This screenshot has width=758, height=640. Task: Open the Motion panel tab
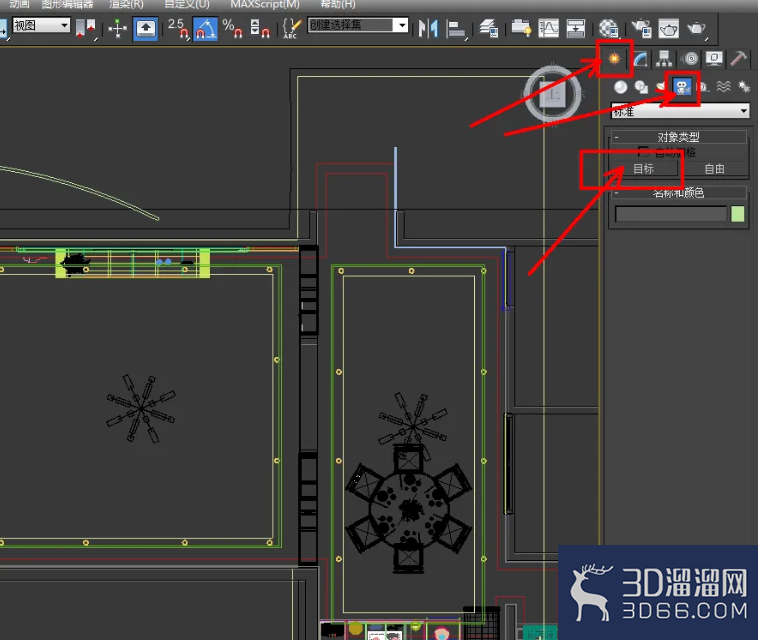[690, 58]
